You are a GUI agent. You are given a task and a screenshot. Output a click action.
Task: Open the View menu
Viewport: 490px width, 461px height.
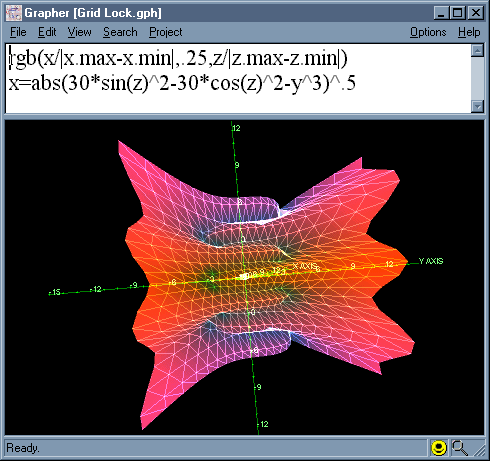79,32
